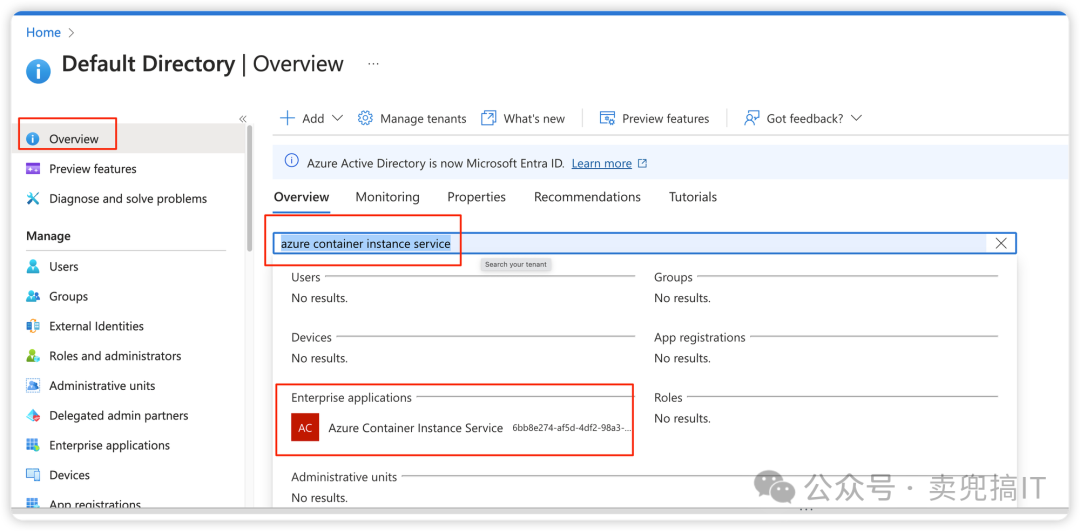
Task: Click the Manage section heading
Action: pos(48,236)
